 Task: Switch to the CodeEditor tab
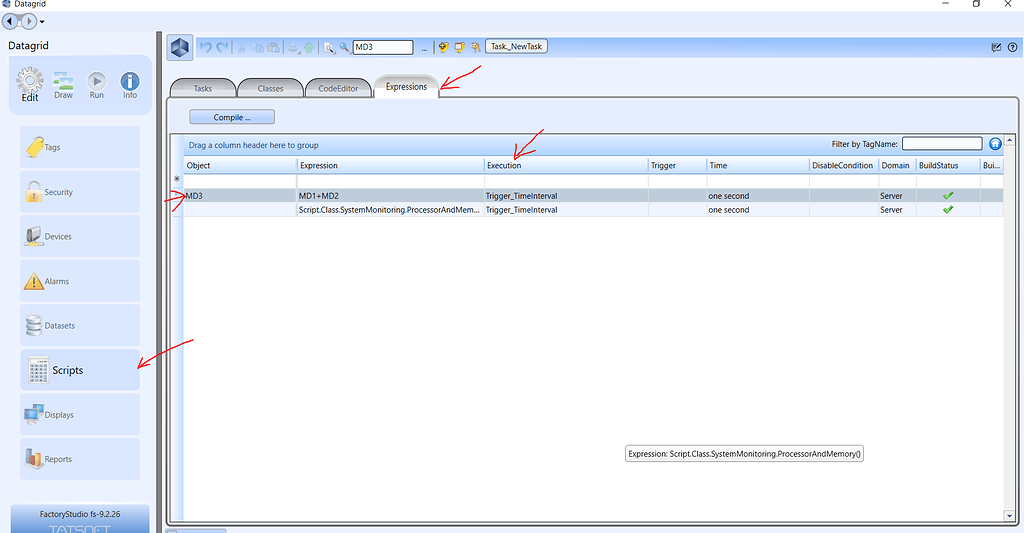pos(338,88)
